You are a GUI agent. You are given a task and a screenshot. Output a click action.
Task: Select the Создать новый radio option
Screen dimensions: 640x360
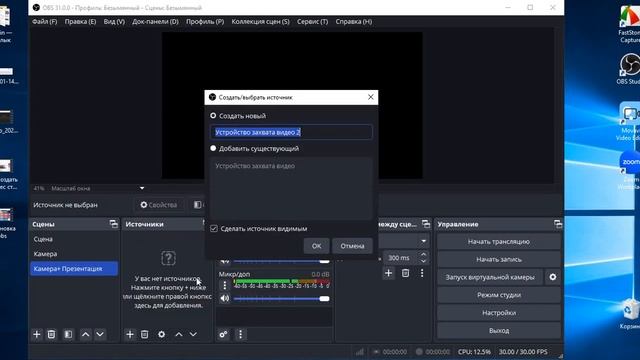click(x=213, y=116)
